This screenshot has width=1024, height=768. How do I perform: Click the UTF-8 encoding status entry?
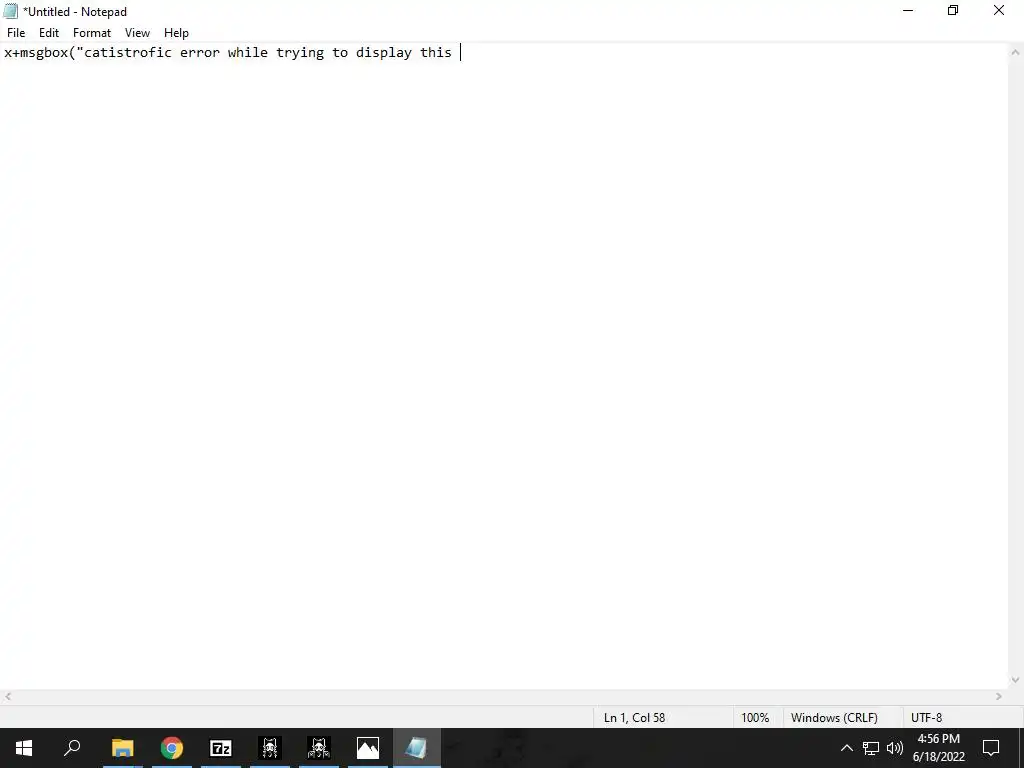(x=927, y=718)
